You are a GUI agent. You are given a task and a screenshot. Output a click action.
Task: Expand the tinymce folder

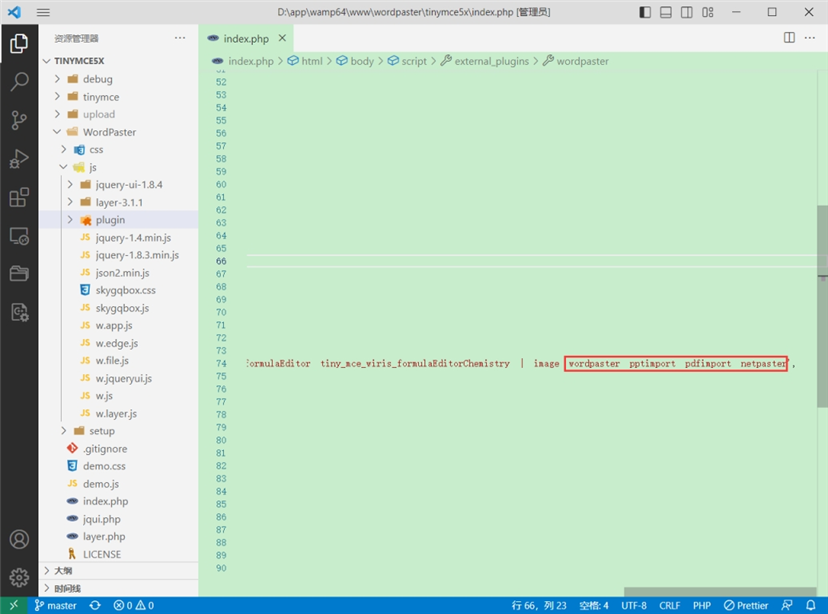(119, 97)
